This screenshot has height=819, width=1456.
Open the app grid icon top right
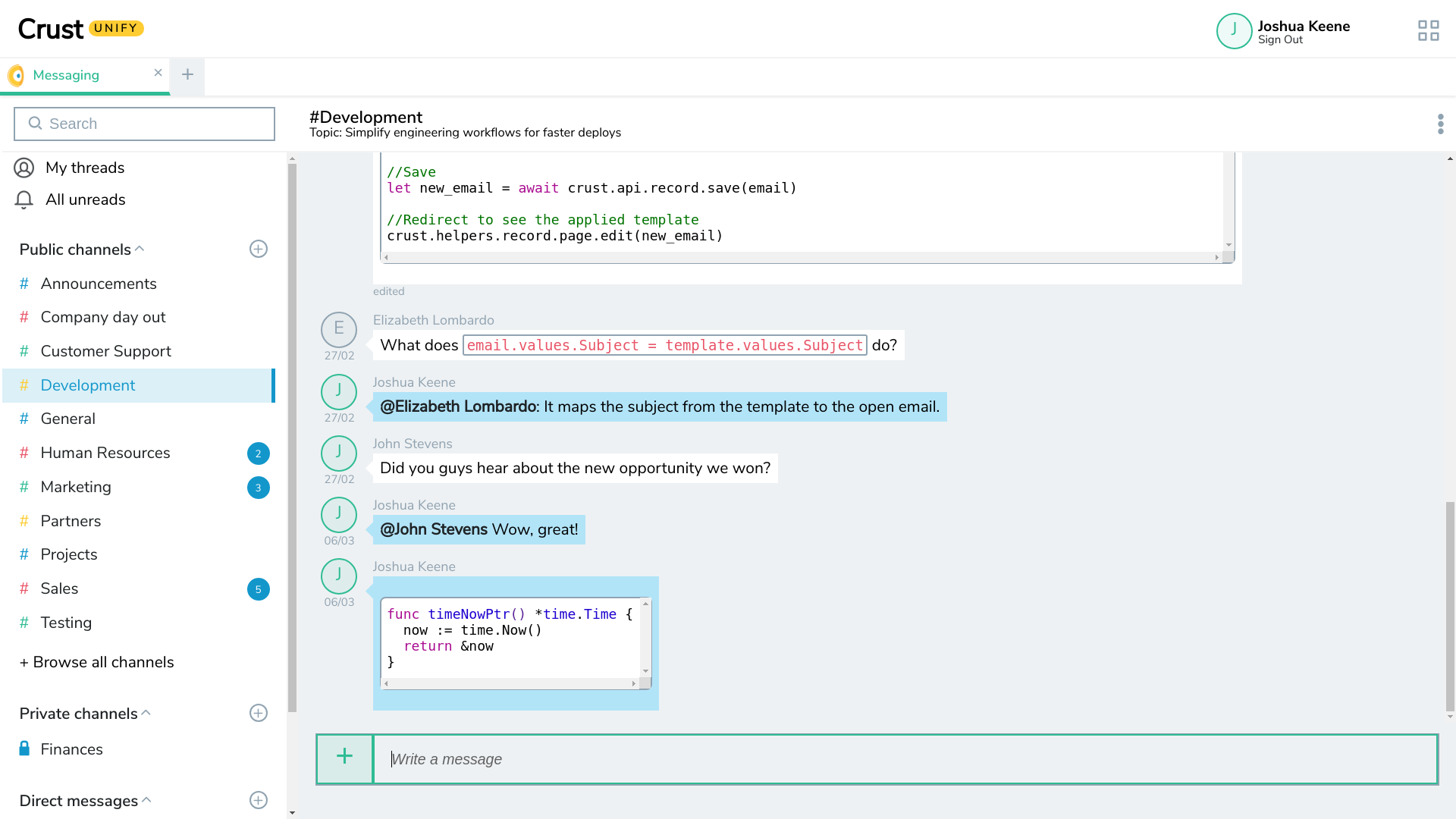pos(1428,30)
